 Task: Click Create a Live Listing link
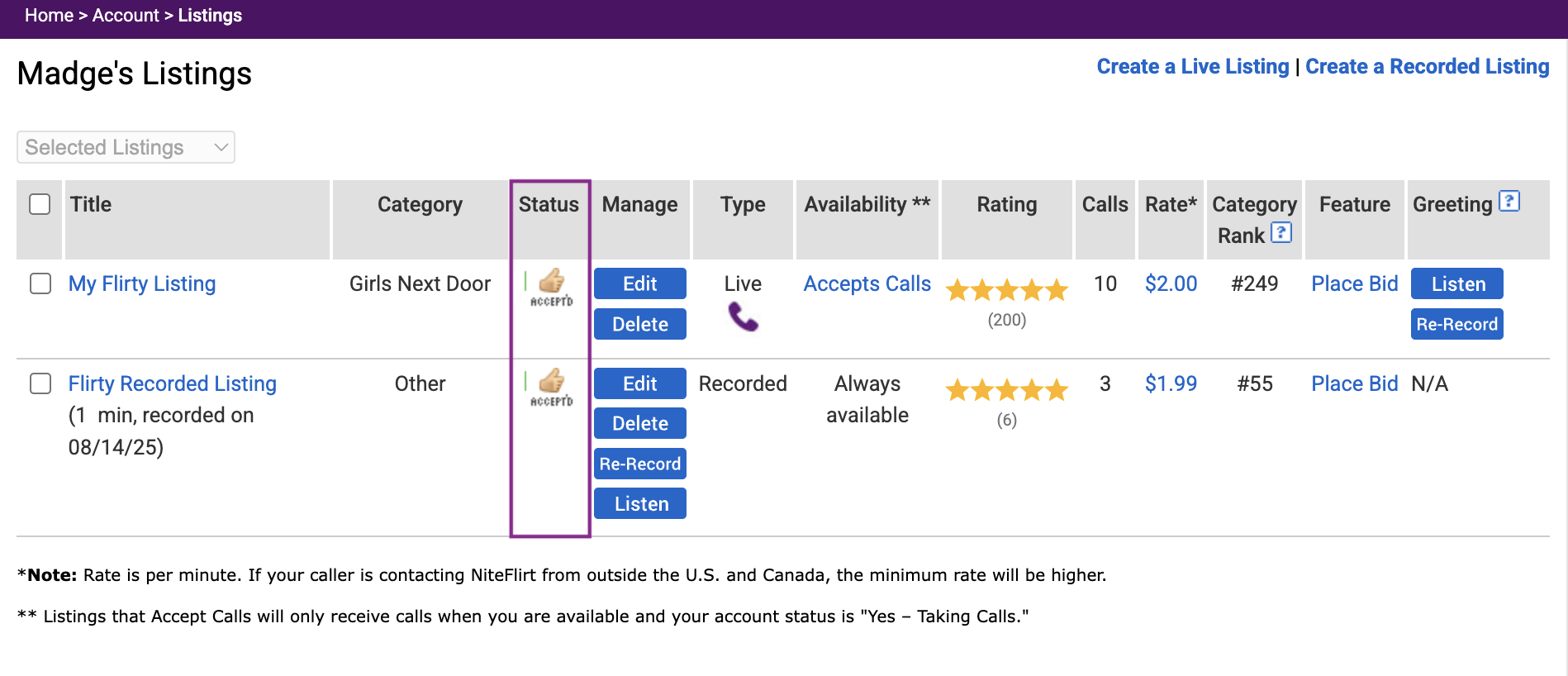1193,66
